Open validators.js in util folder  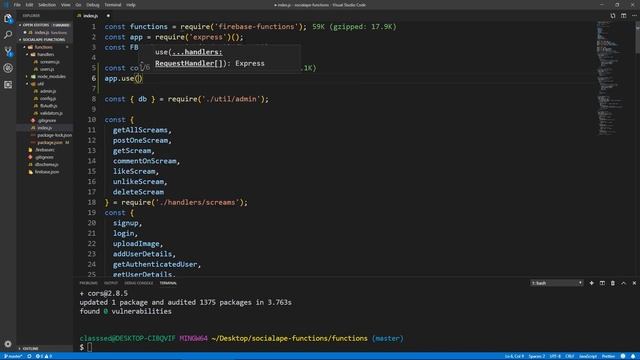51,113
